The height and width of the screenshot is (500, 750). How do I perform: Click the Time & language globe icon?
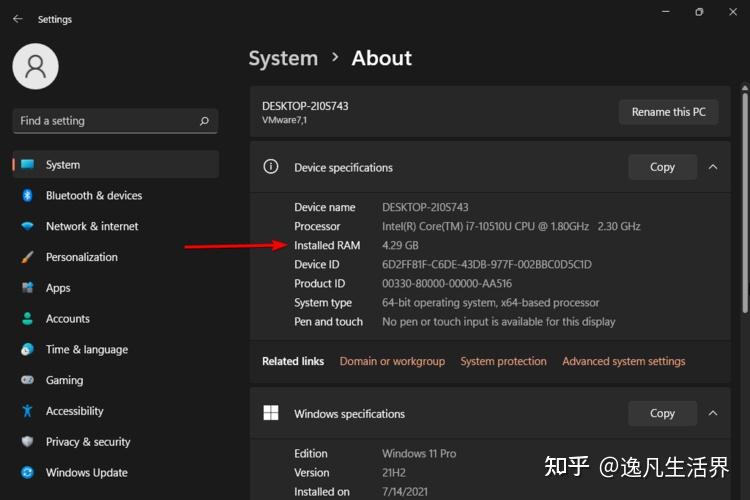pyautogui.click(x=27, y=349)
